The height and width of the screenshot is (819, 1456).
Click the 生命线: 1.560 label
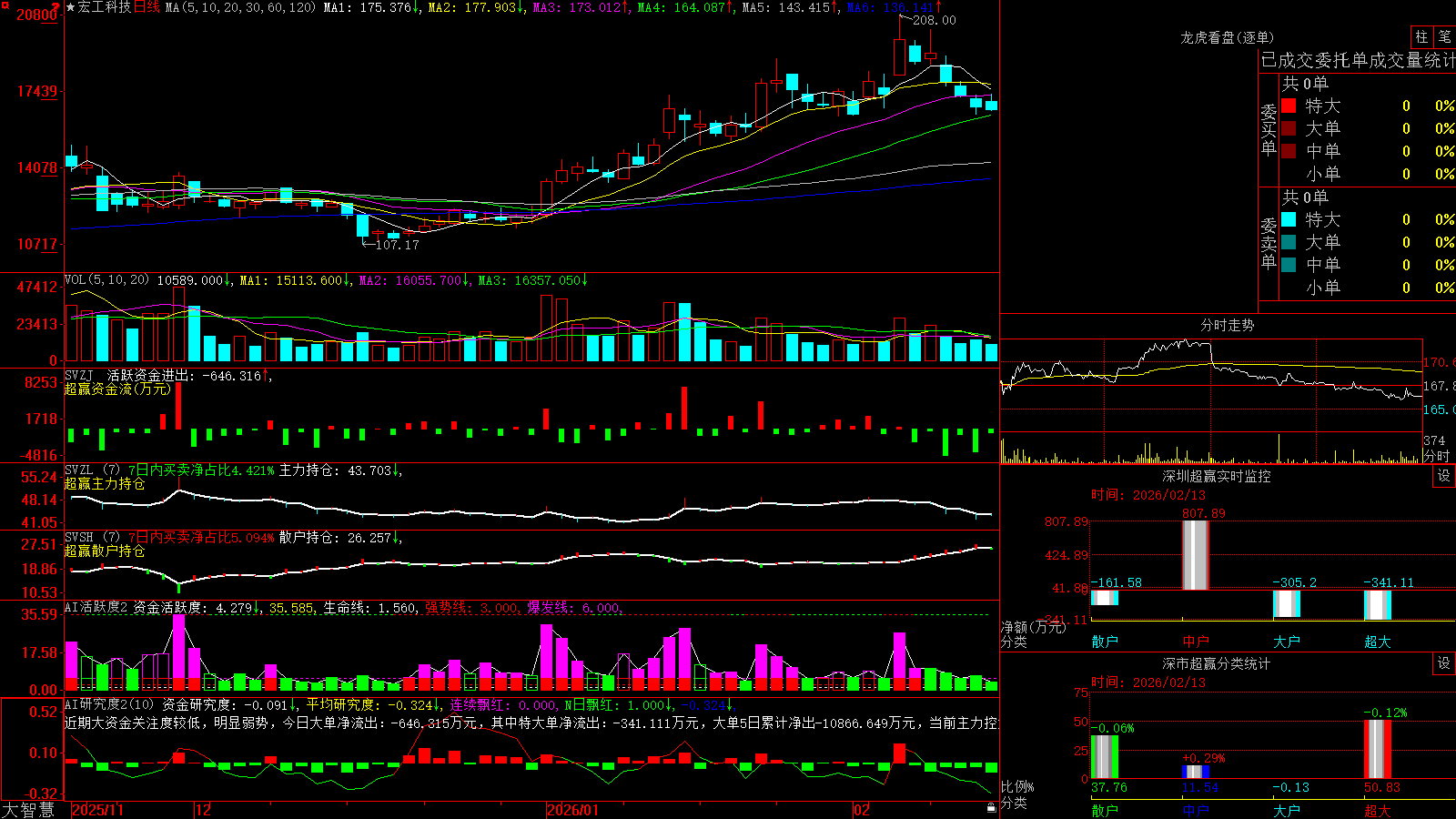[370, 608]
